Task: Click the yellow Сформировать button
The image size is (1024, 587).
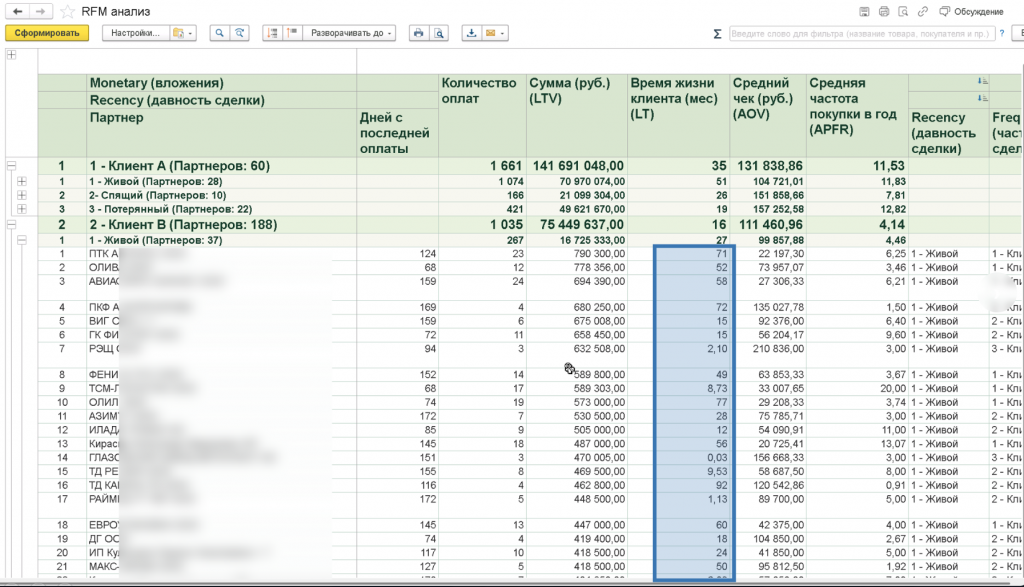Action: 47,33
